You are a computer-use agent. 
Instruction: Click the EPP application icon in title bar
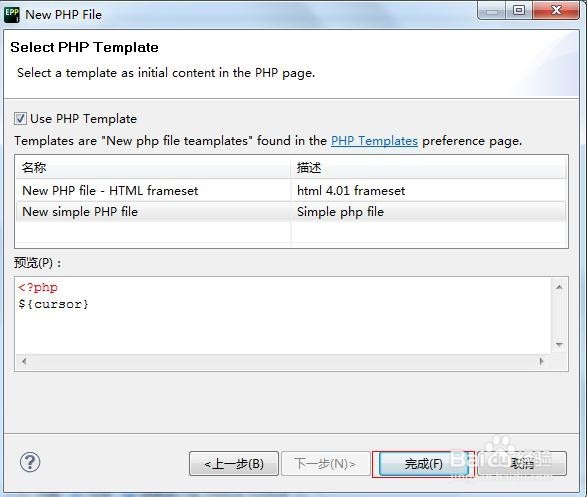tap(12, 15)
